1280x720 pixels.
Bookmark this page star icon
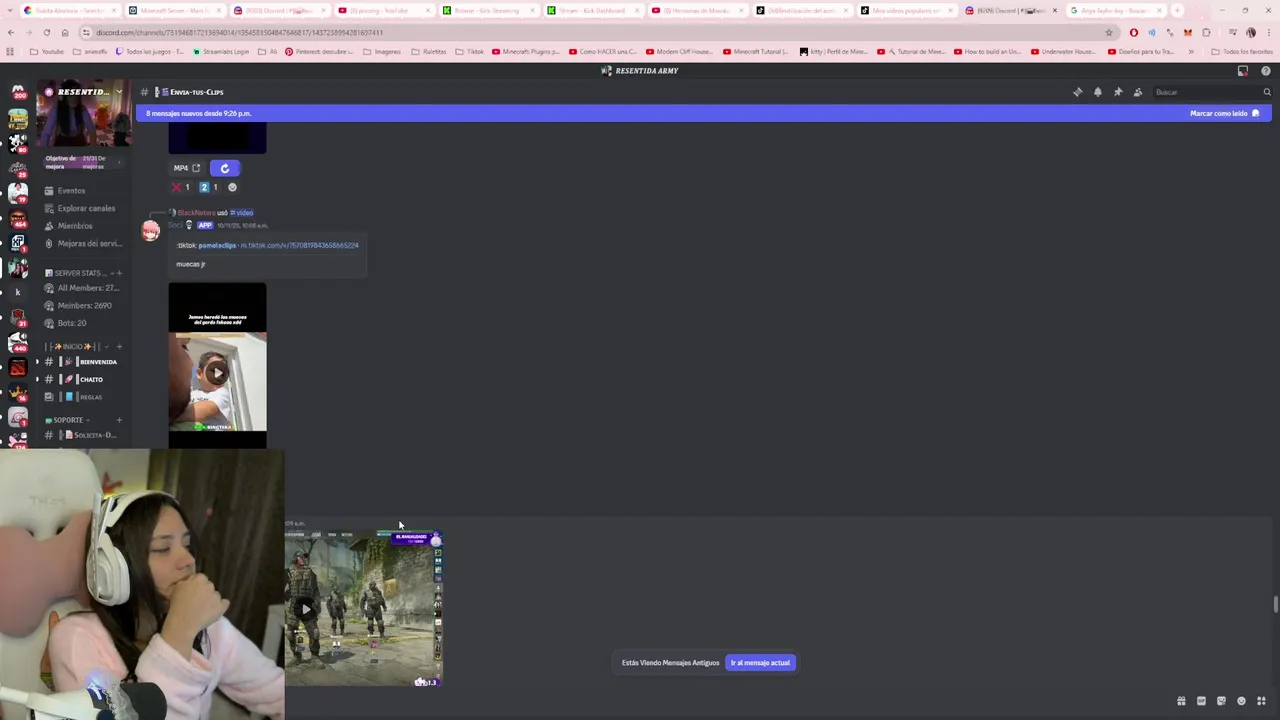coord(1109,32)
